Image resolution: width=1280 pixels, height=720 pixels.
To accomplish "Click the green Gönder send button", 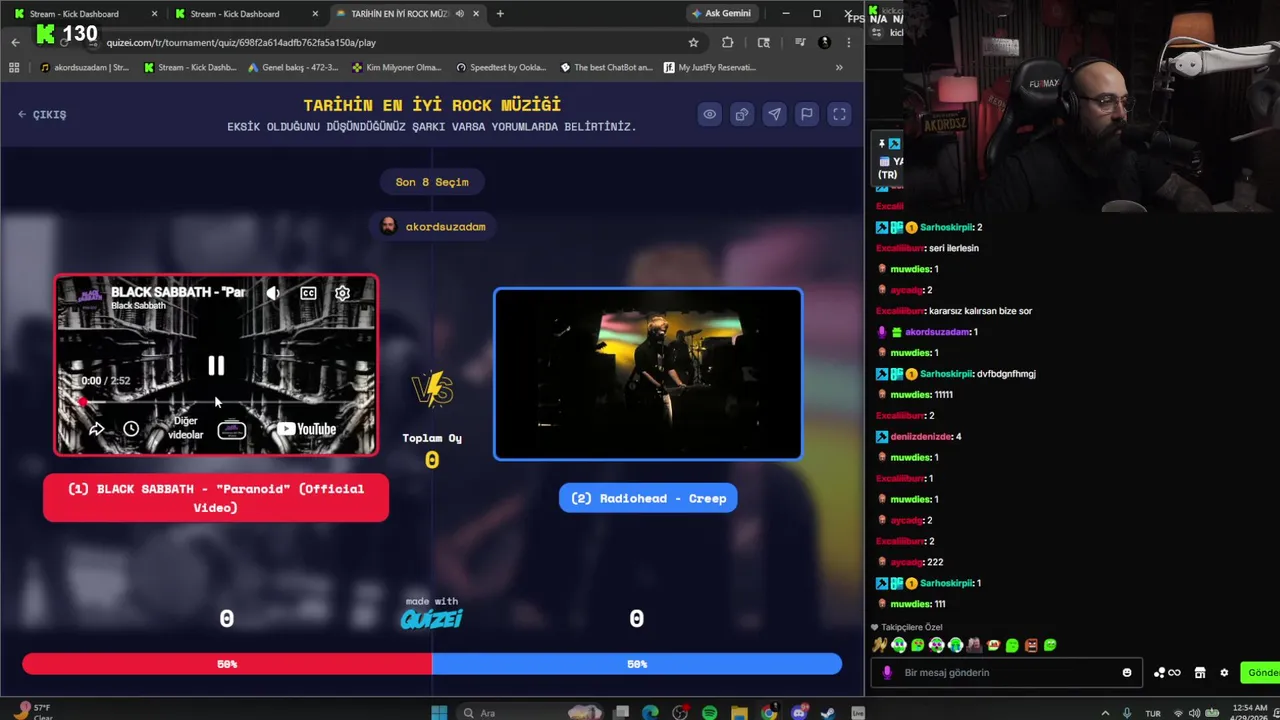I will [x=1260, y=673].
